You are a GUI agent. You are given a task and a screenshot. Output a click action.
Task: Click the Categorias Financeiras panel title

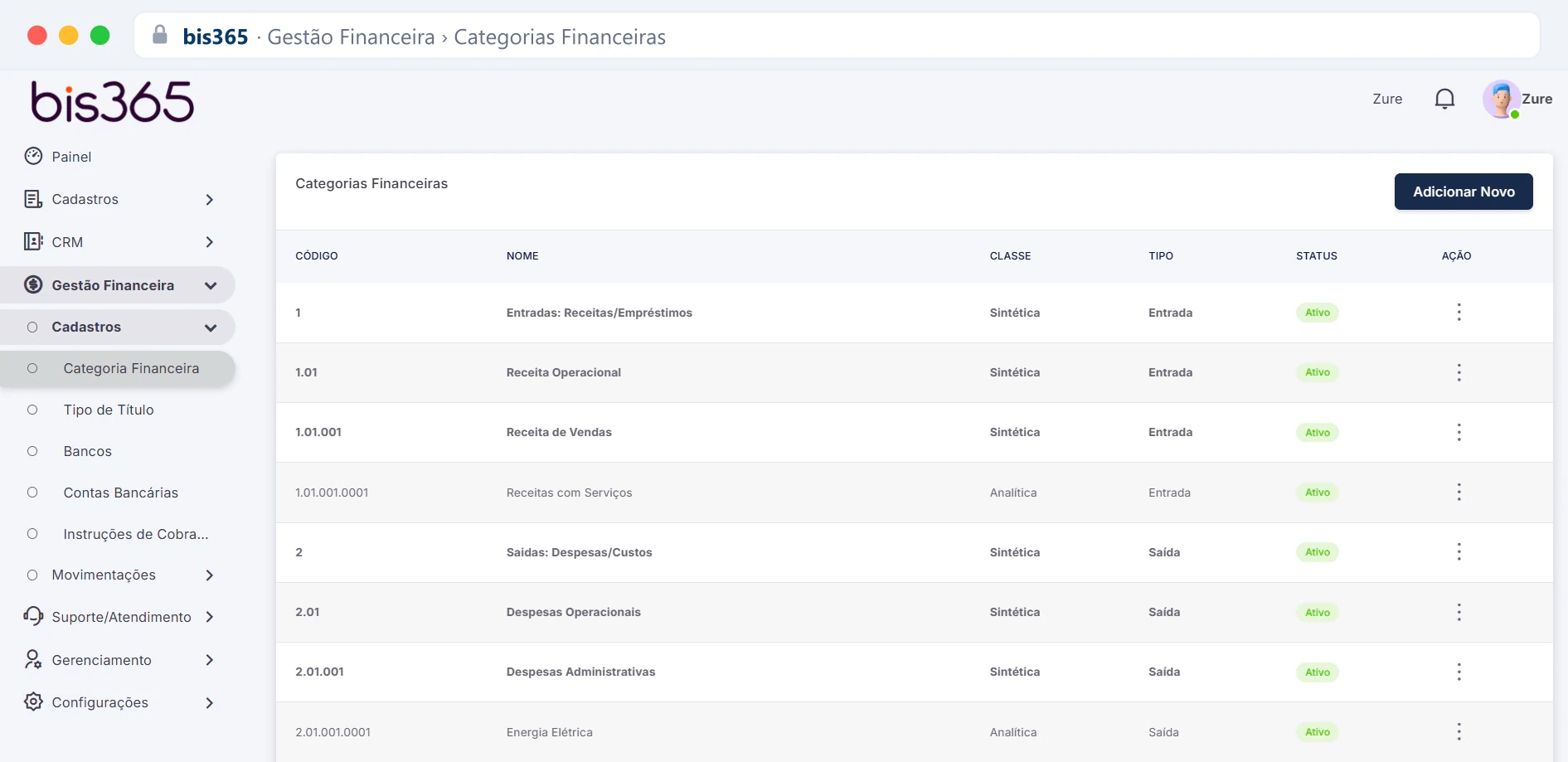point(371,183)
